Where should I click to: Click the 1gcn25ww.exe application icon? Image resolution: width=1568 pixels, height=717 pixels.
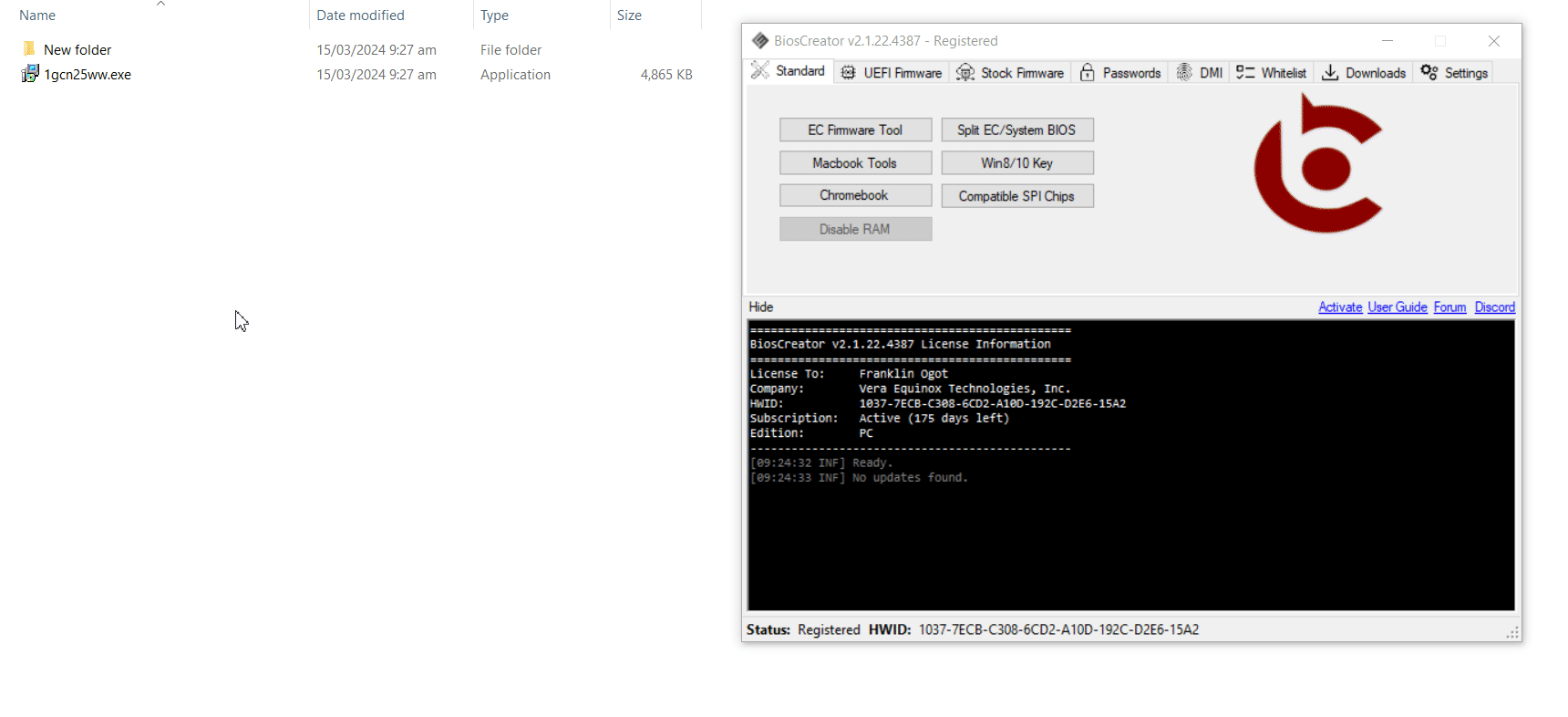click(x=29, y=74)
